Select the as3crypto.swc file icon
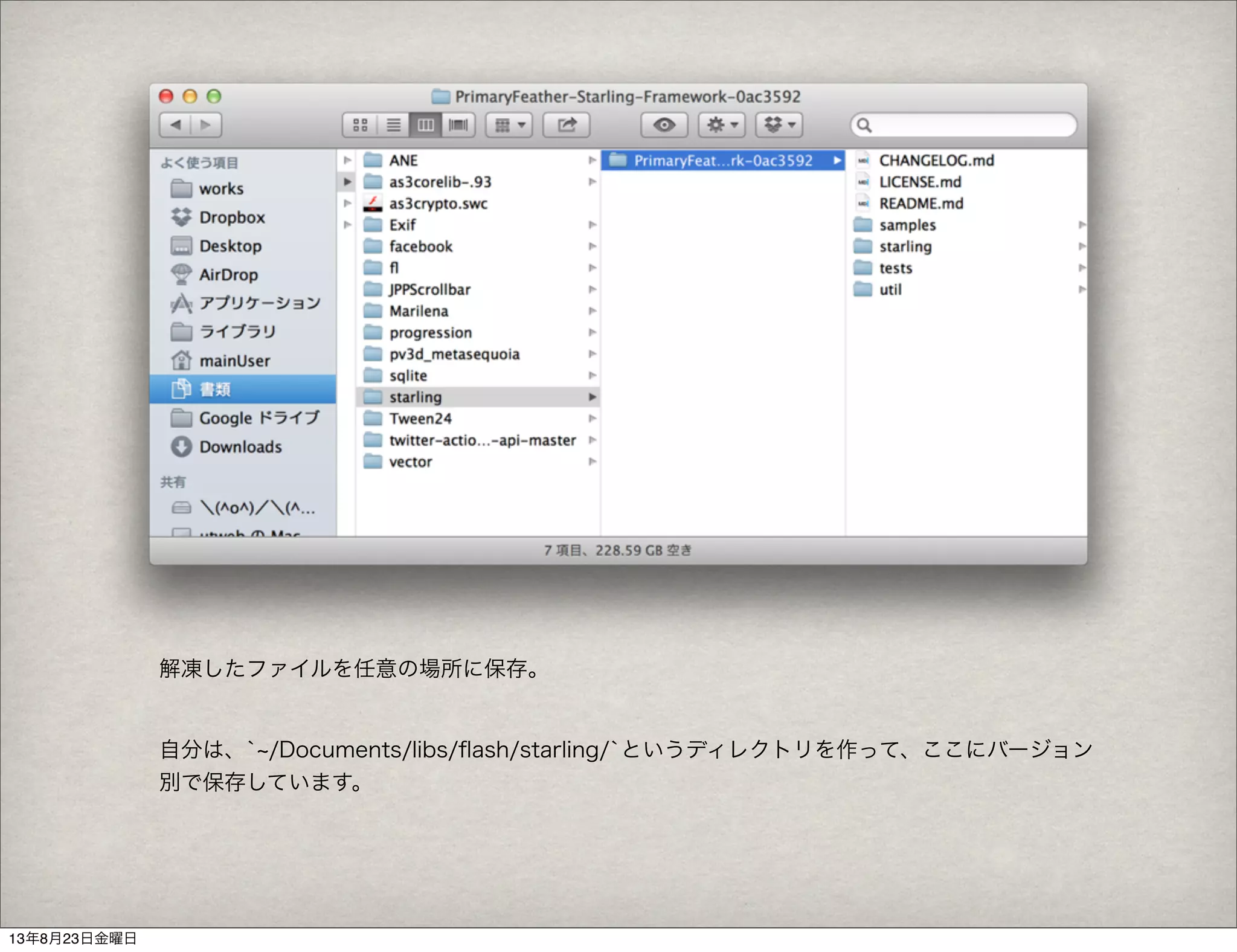Viewport: 1237px width, 952px height. coord(373,204)
